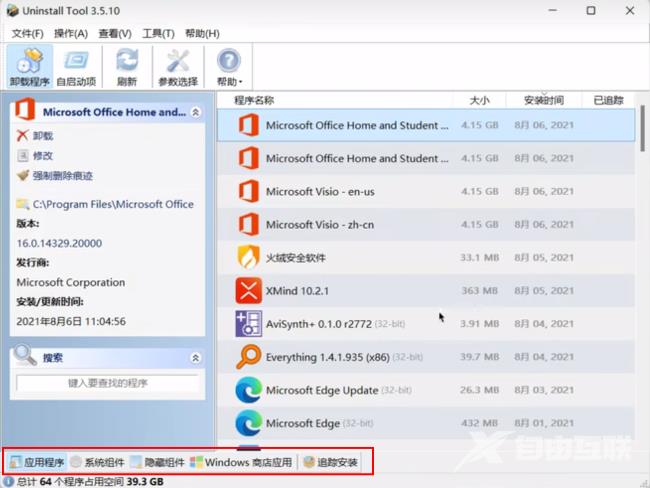Open the C:\Program Files\Microsoft Office folder link

(105, 204)
